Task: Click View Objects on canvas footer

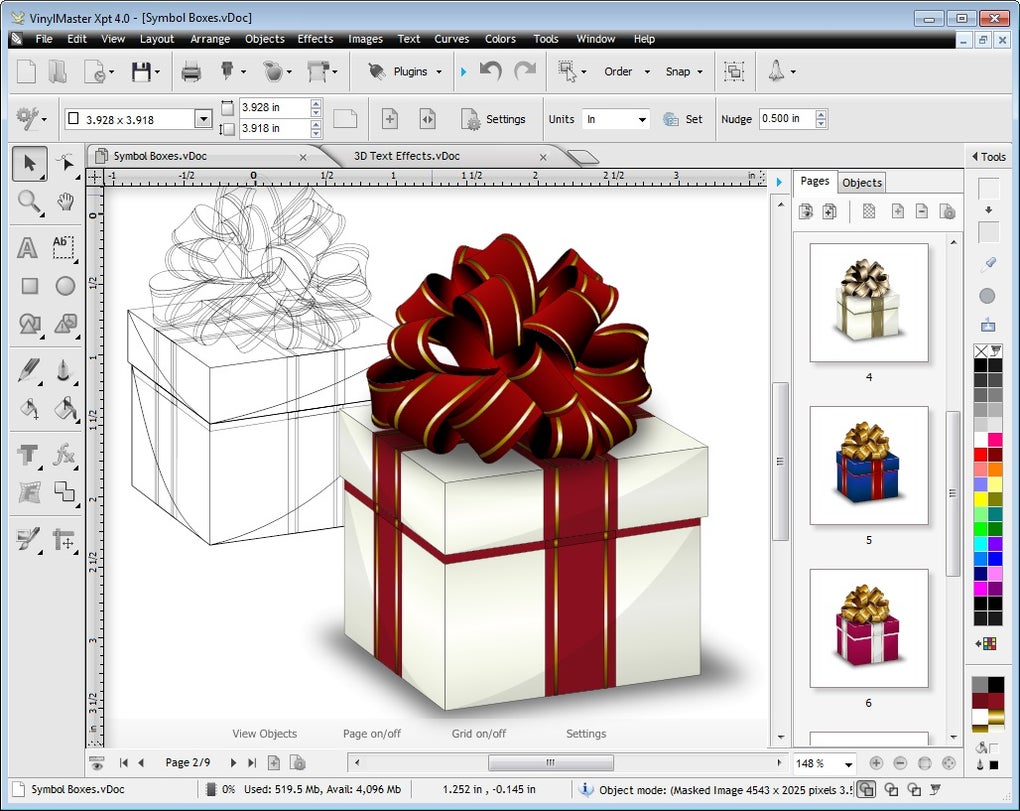Action: pos(264,734)
